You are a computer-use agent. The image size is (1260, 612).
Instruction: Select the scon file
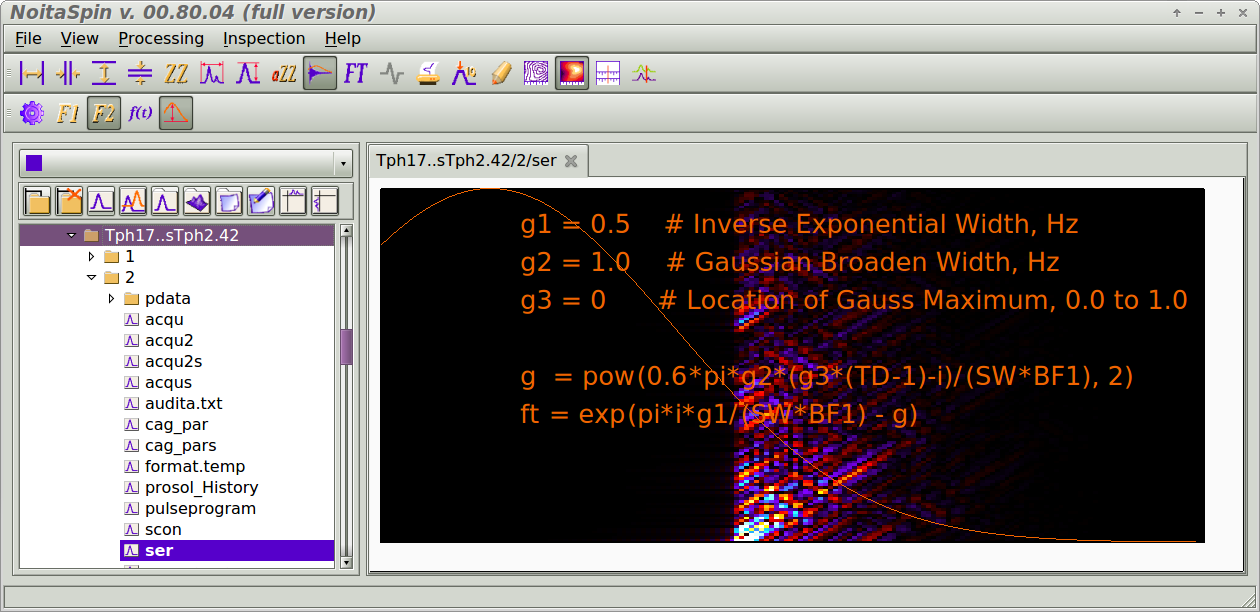[x=163, y=530]
